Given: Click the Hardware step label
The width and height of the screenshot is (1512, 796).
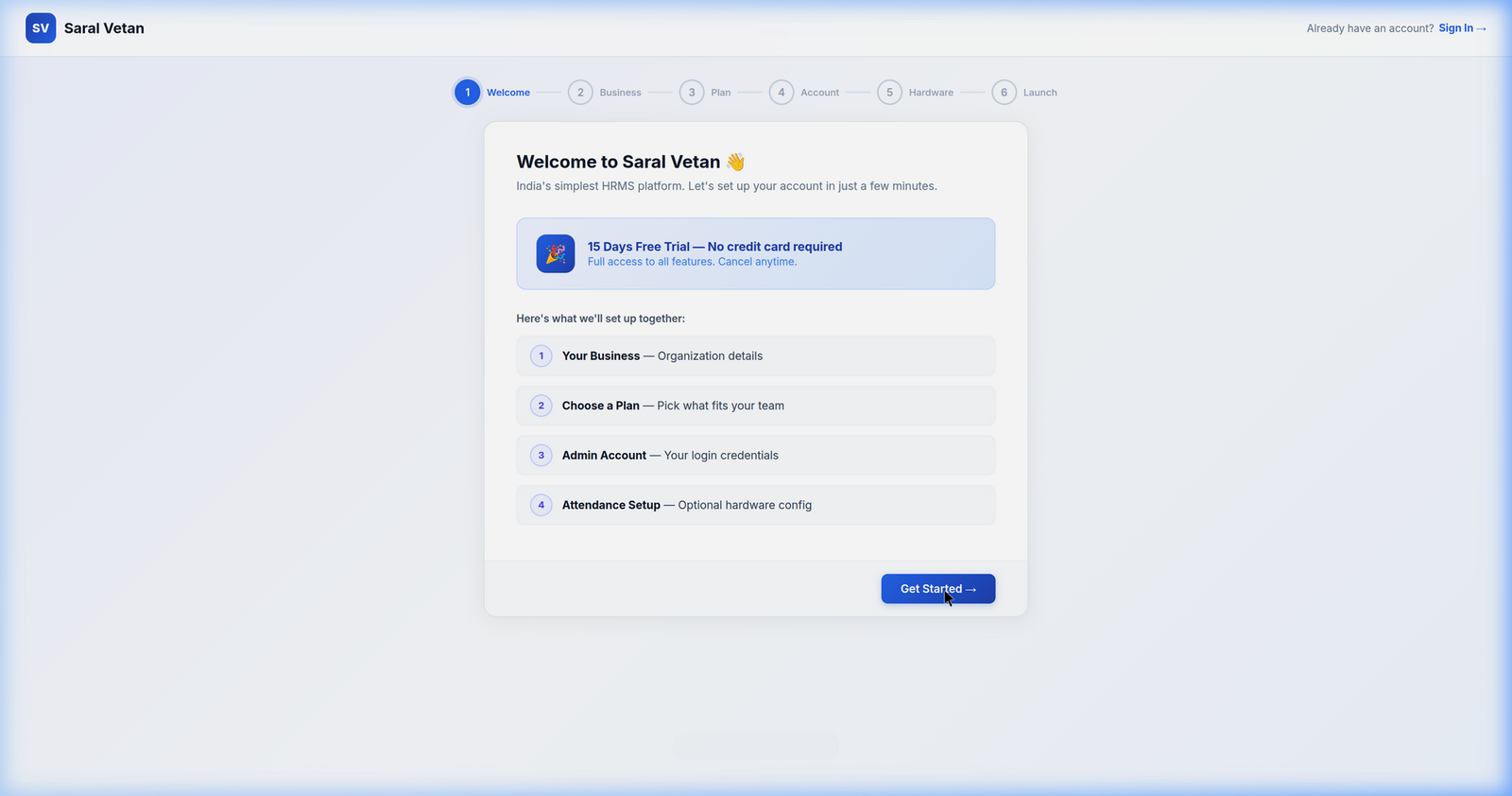Looking at the screenshot, I should tap(931, 93).
